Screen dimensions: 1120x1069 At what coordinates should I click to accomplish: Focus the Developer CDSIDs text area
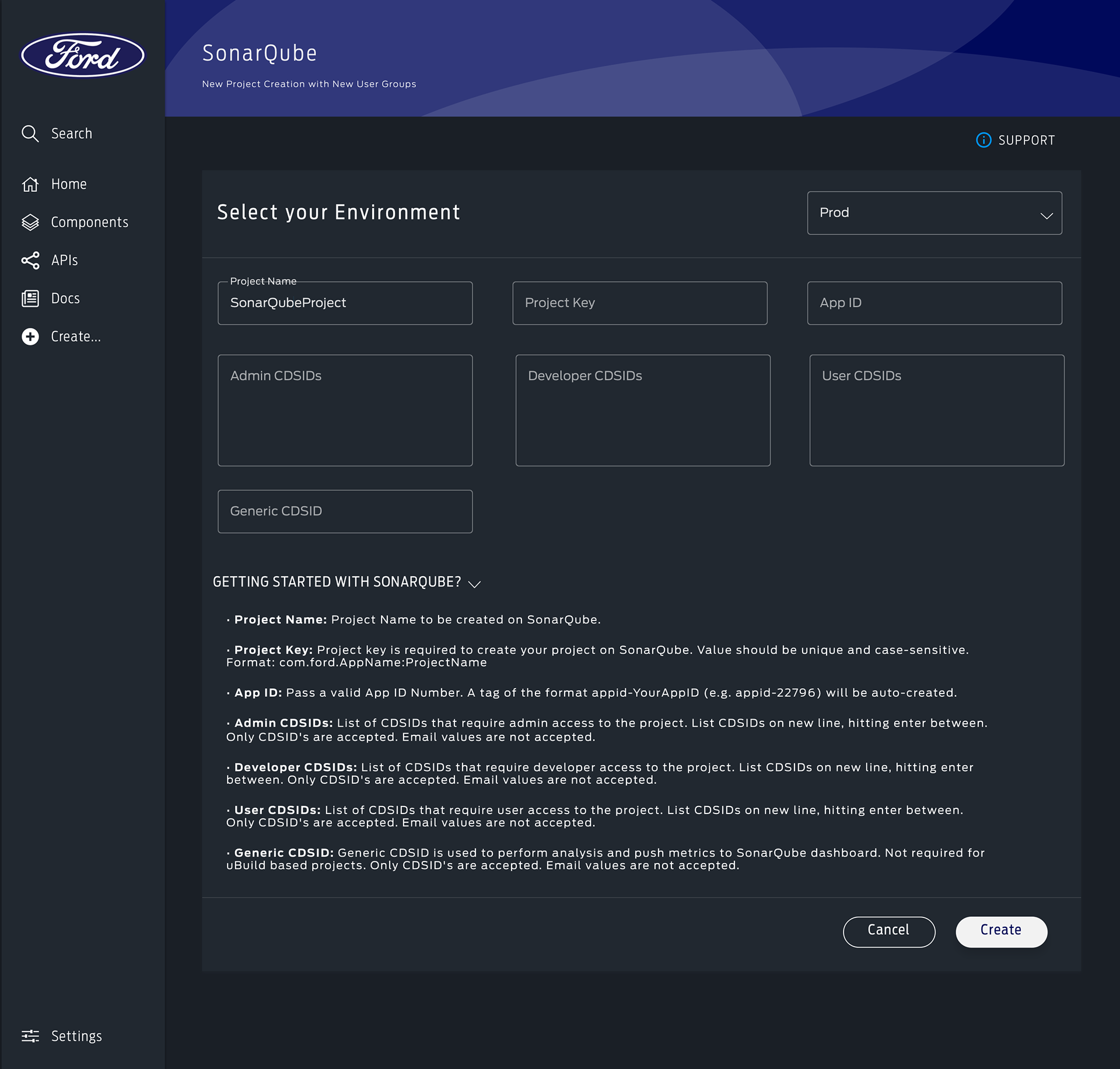point(643,411)
